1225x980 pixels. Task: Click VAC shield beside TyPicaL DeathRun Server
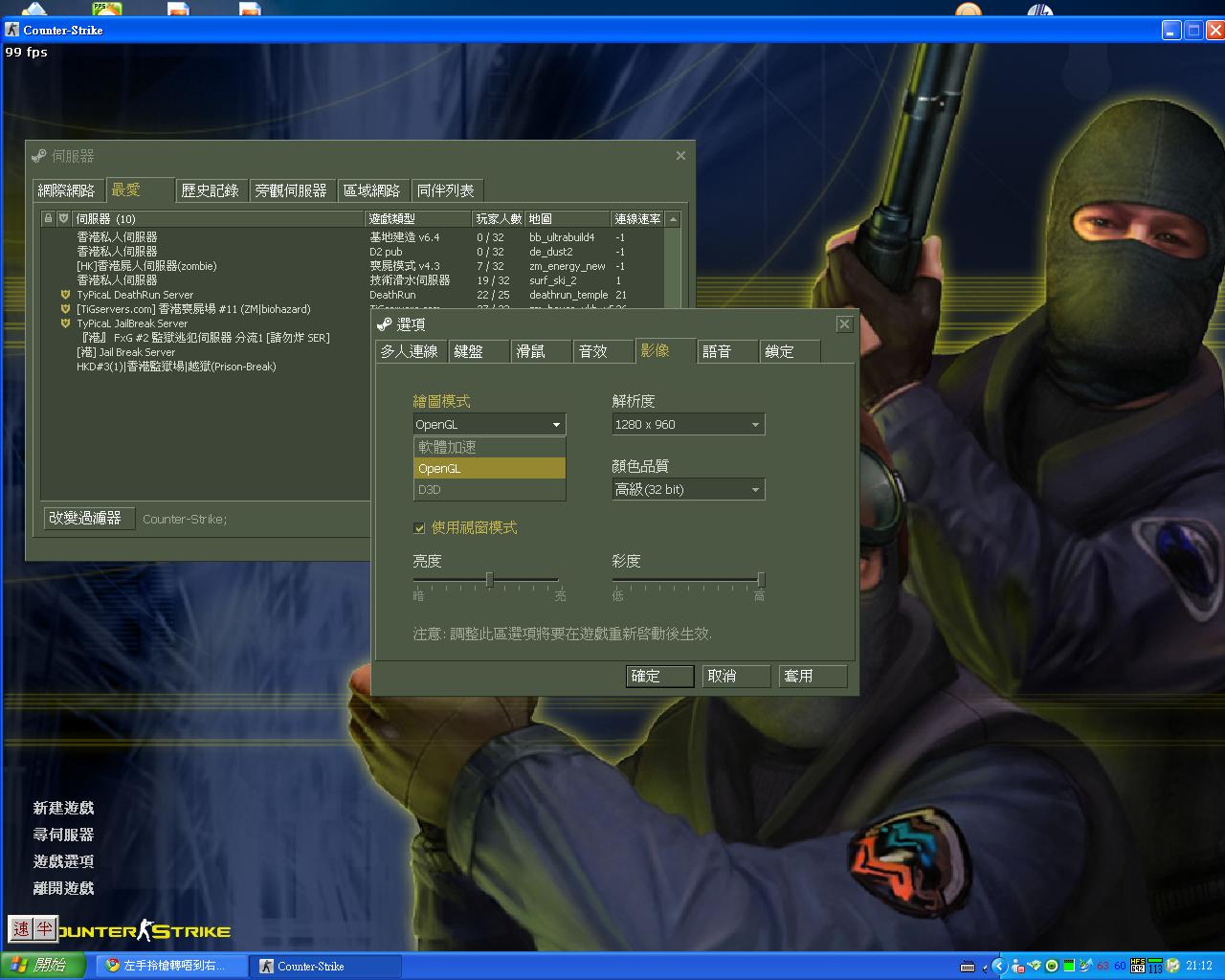65,295
